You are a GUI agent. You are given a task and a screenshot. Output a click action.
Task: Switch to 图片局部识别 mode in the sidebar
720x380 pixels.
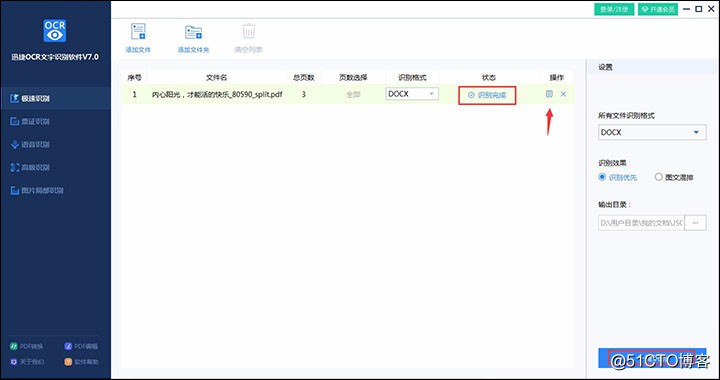pyautogui.click(x=55, y=190)
